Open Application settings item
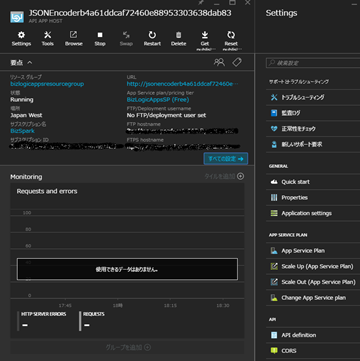The width and height of the screenshot is (360, 361). 313,213
